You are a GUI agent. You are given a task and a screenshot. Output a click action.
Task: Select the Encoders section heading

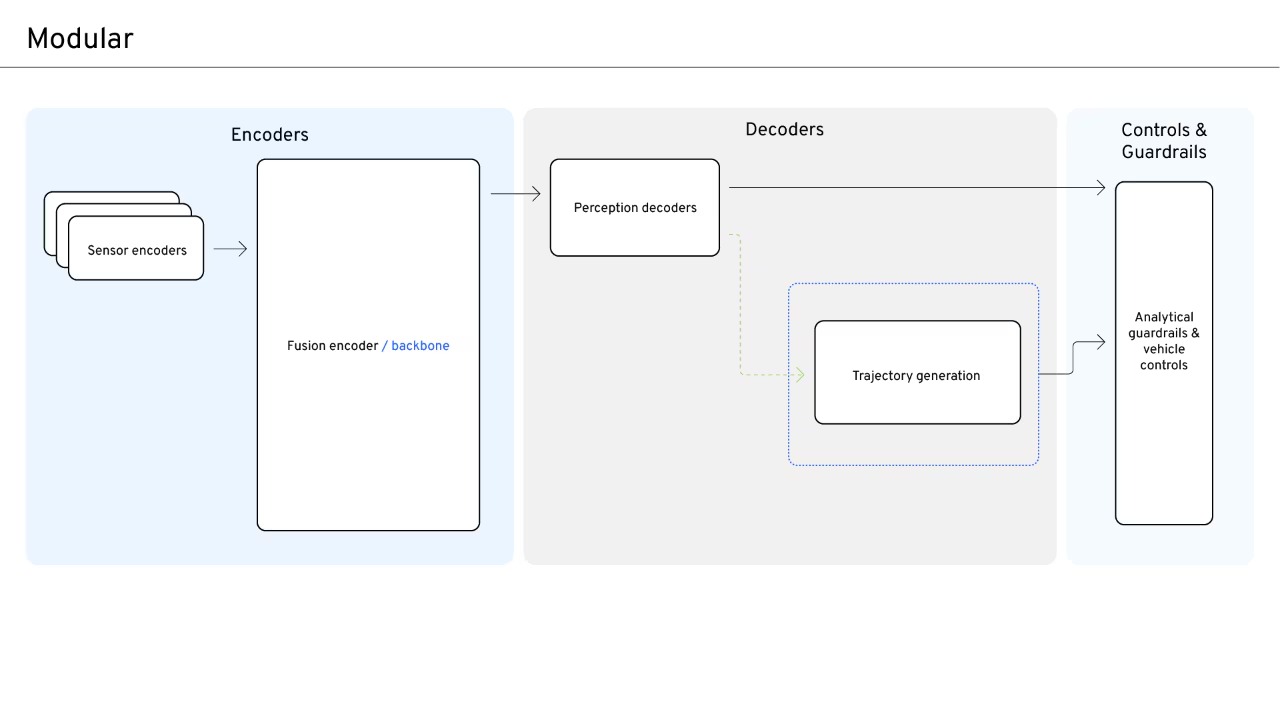(269, 135)
